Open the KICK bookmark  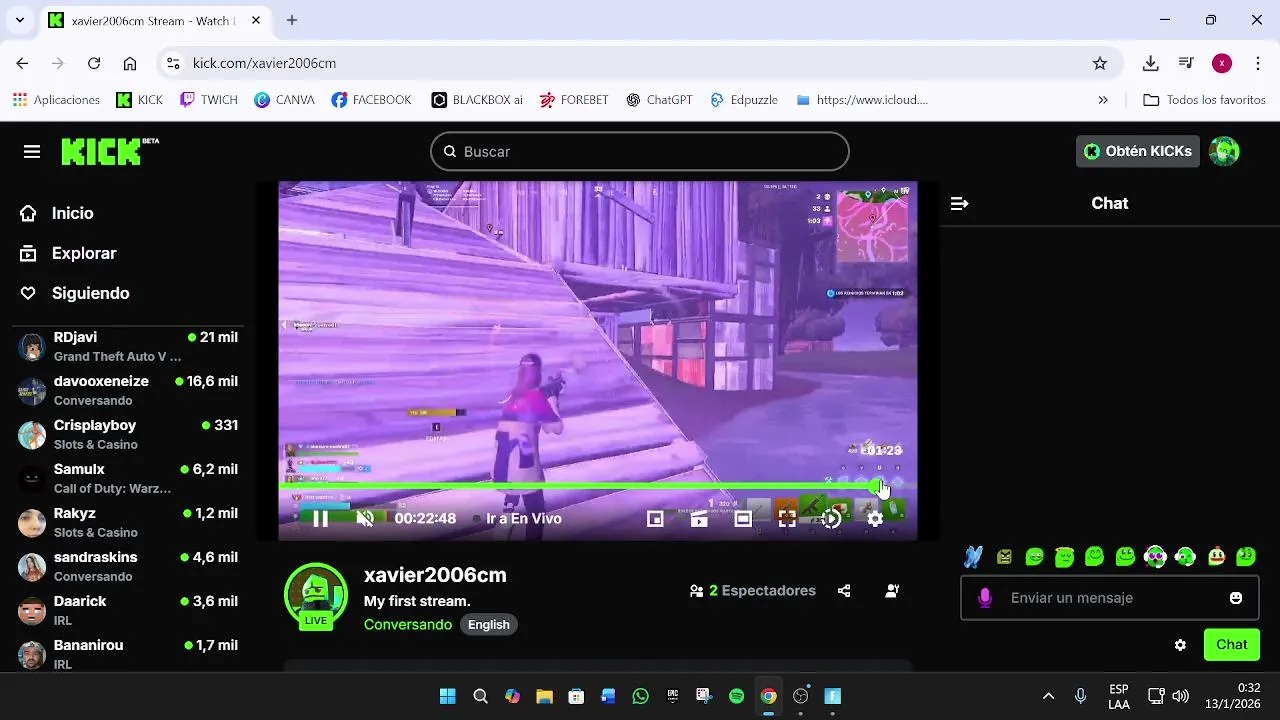139,100
